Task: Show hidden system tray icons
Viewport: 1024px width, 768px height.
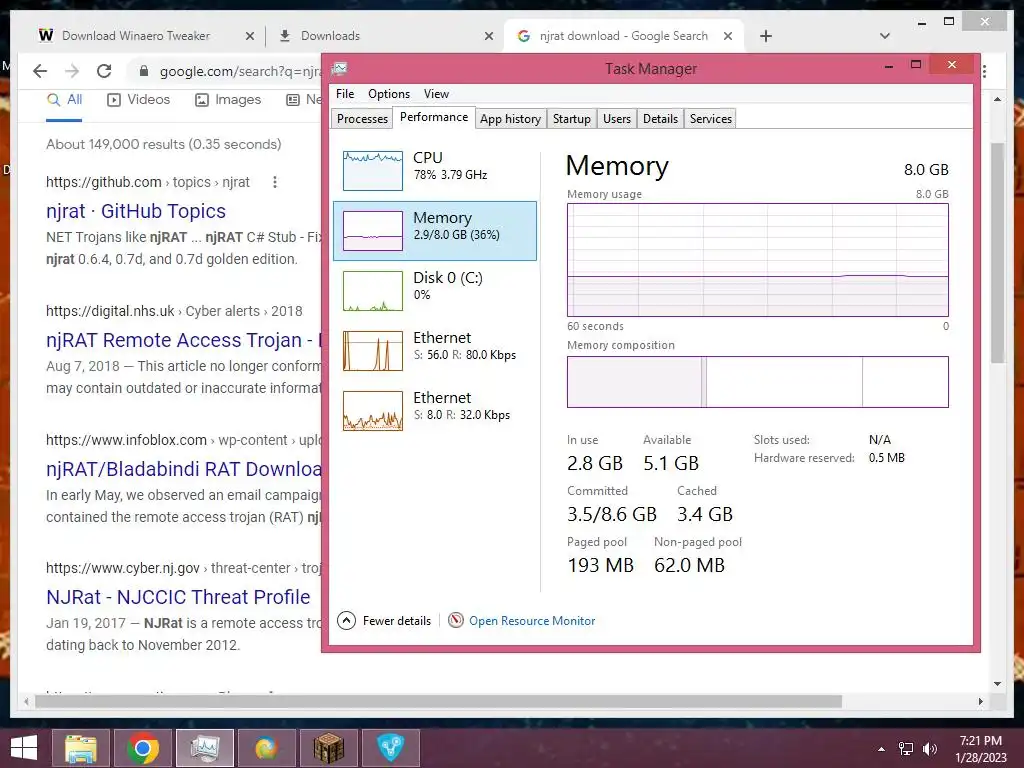Action: 882,749
